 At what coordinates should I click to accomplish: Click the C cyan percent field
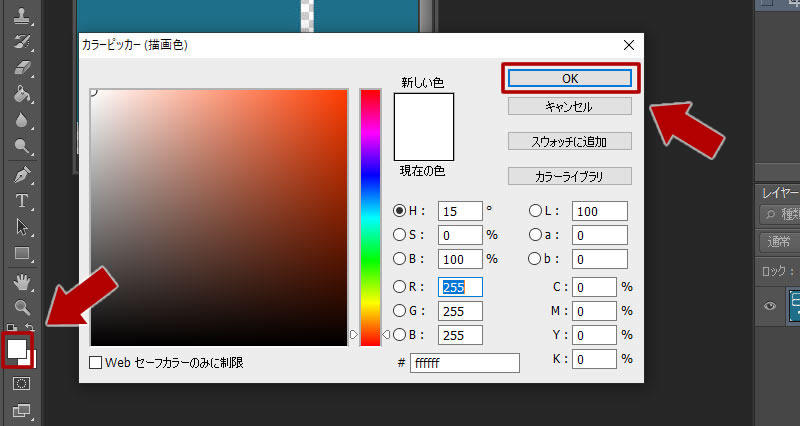pyautogui.click(x=594, y=287)
